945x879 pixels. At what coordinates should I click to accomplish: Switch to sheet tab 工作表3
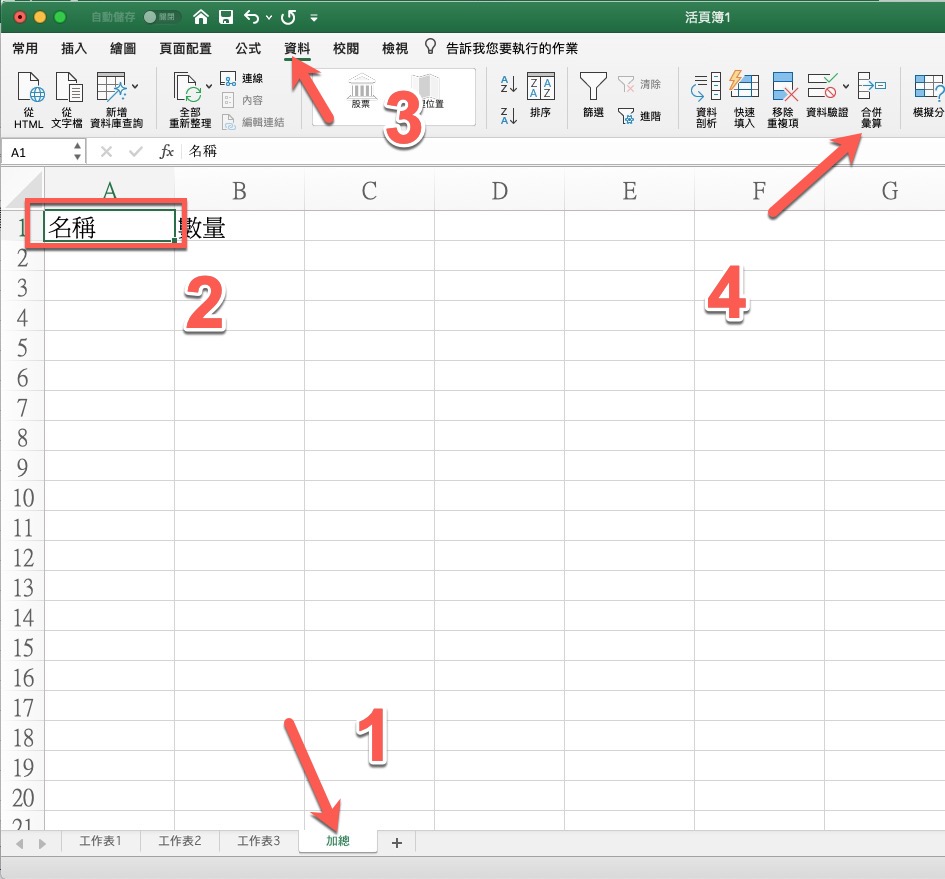pos(259,841)
